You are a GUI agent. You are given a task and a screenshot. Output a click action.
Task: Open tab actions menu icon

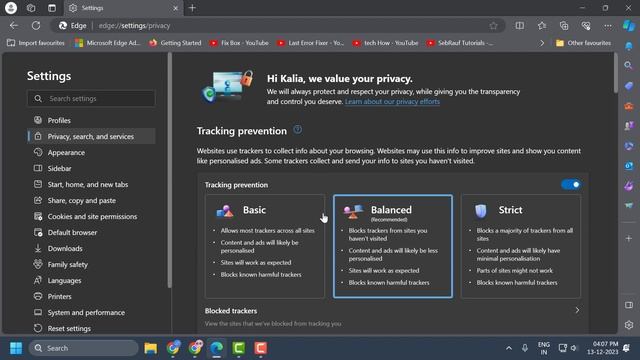[x=52, y=8]
